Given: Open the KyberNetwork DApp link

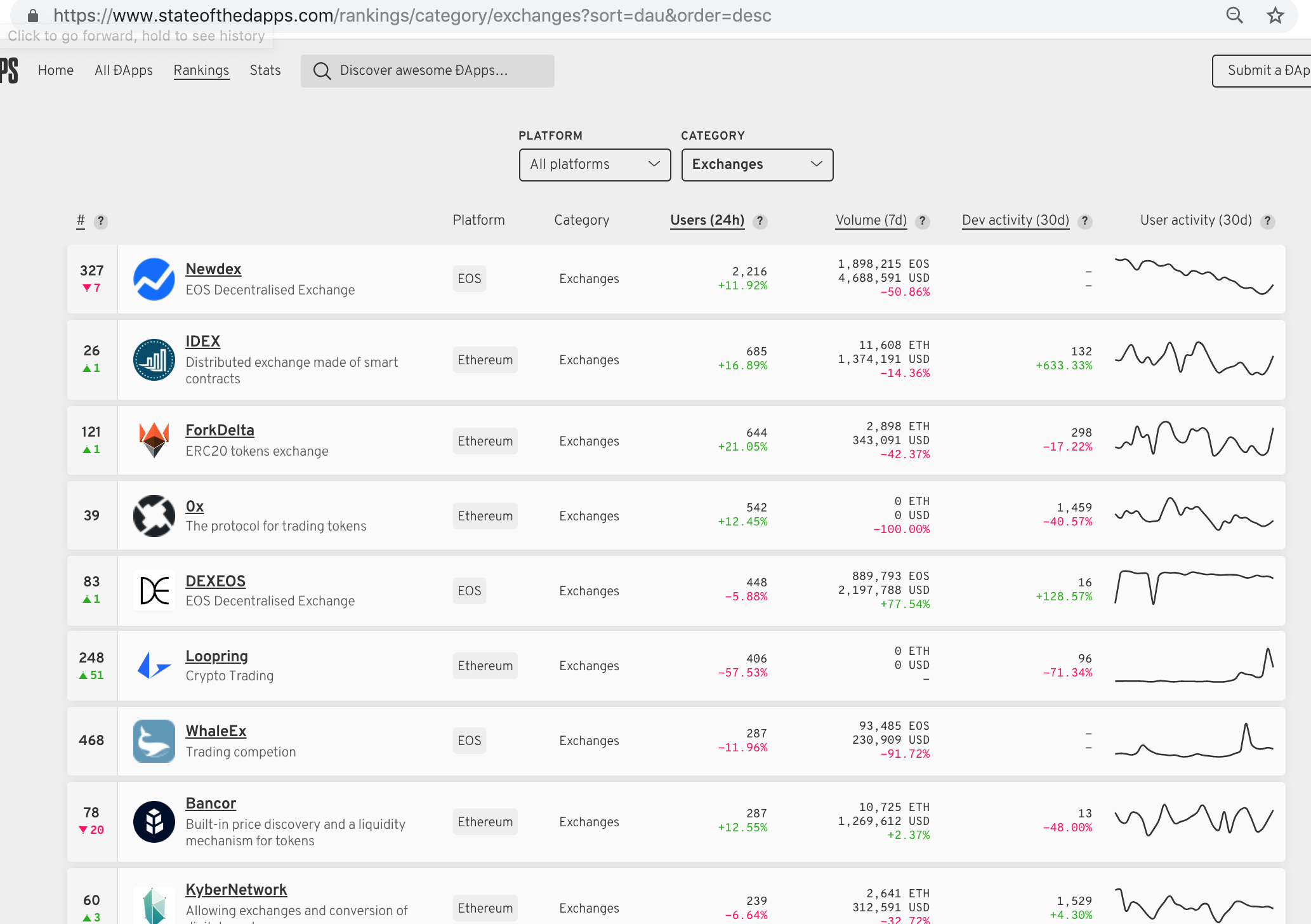Looking at the screenshot, I should pos(236,890).
